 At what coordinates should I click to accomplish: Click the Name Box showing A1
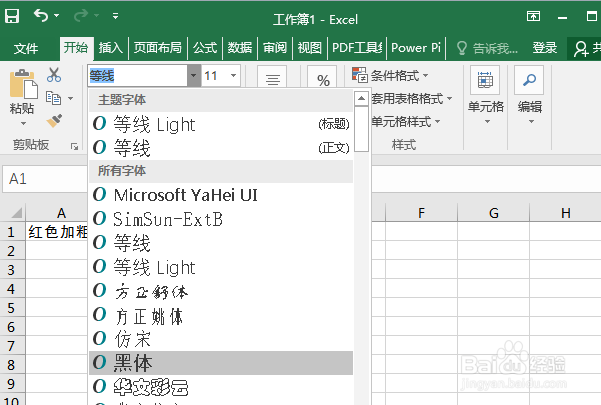click(x=44, y=179)
